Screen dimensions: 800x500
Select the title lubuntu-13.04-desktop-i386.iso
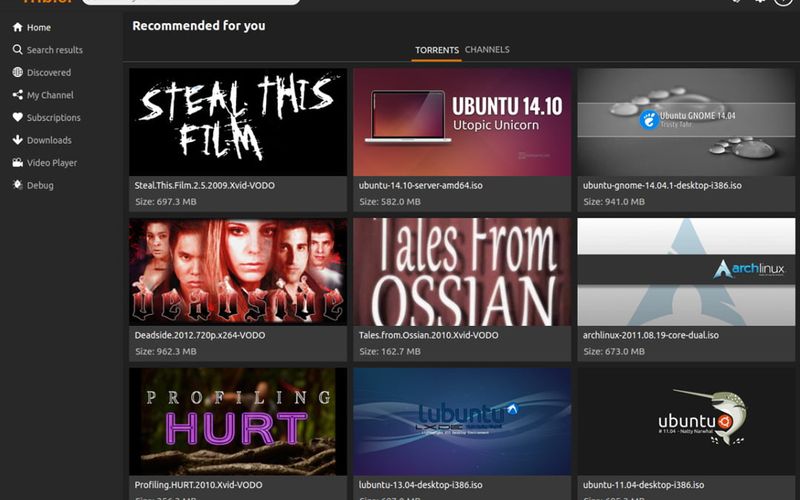pyautogui.click(x=420, y=485)
